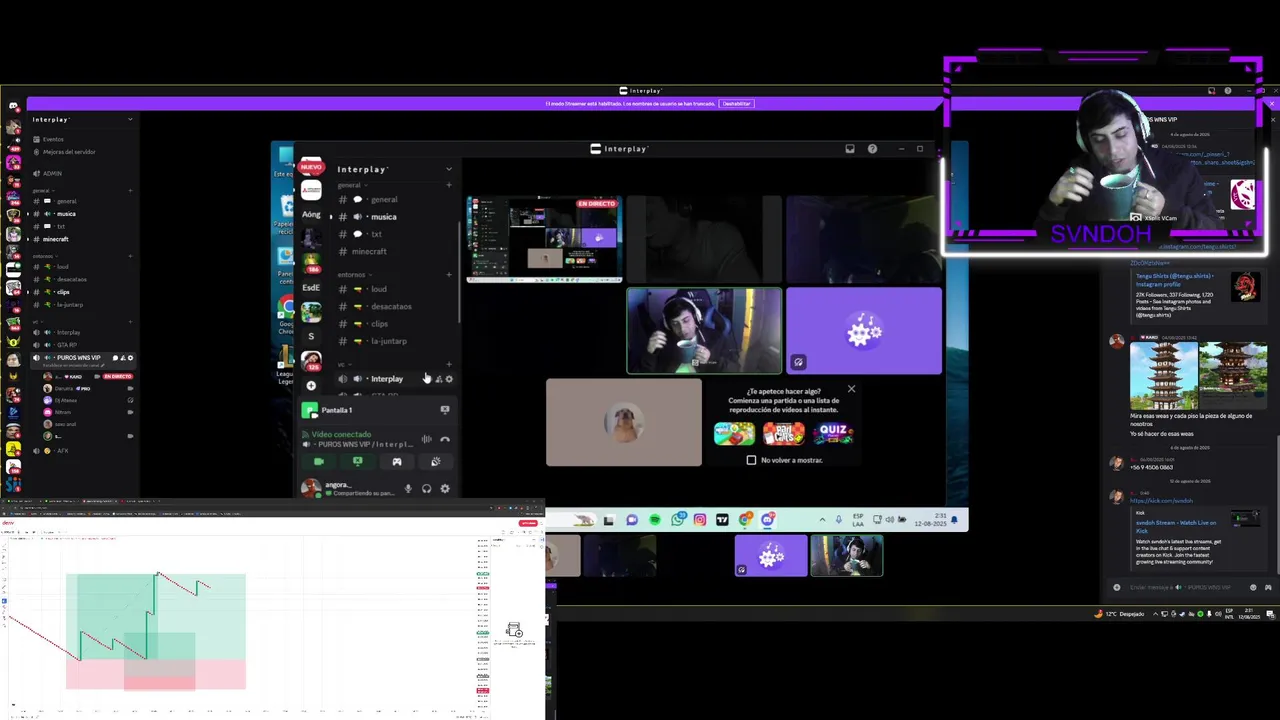Open Chrome on the shared screen taskbar
This screenshot has height=720, width=1280.
click(745, 520)
